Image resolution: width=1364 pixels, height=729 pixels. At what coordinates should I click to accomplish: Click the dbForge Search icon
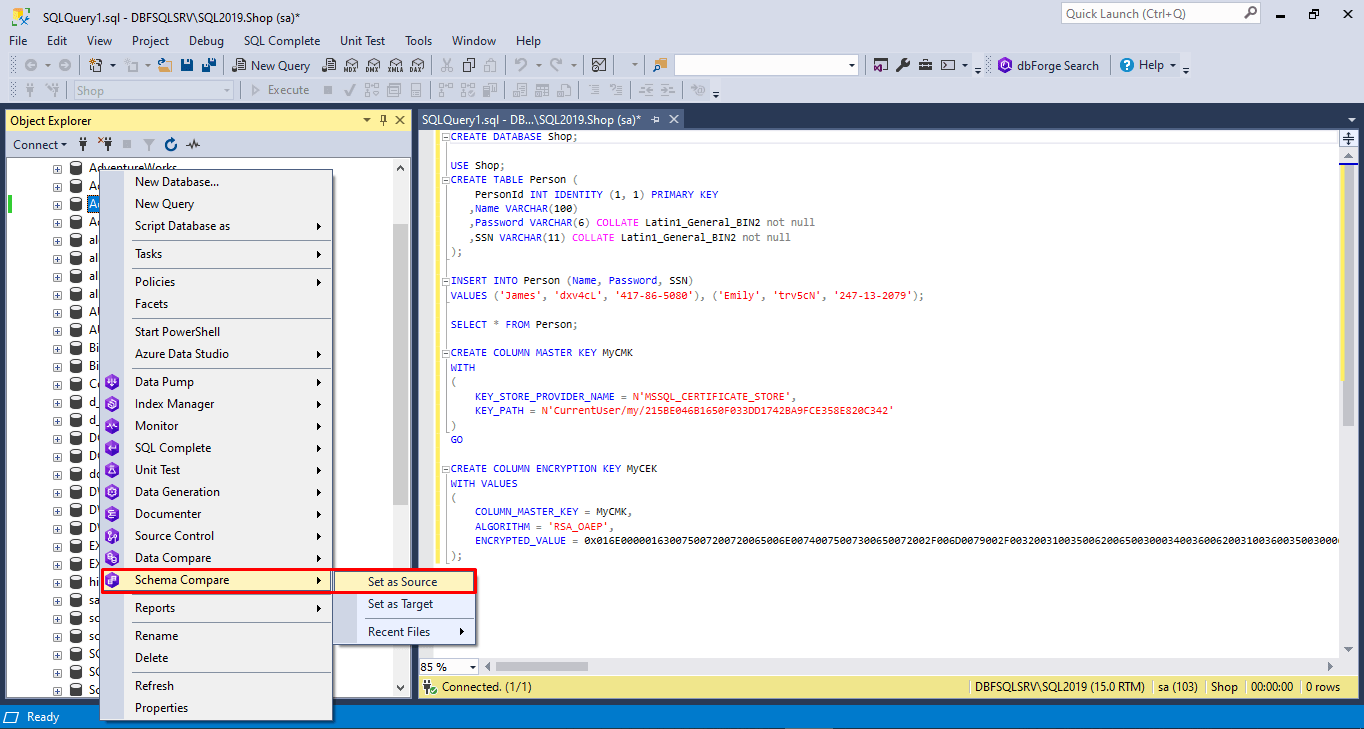pyautogui.click(x=1004, y=64)
